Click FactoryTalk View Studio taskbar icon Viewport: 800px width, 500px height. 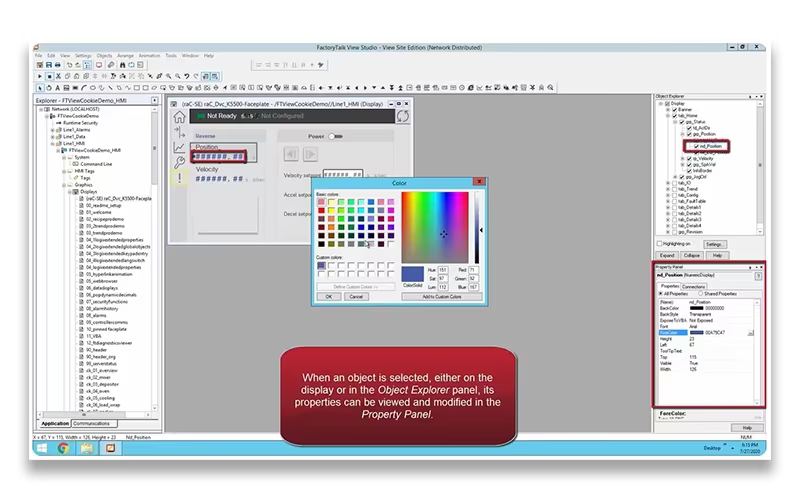coord(110,448)
